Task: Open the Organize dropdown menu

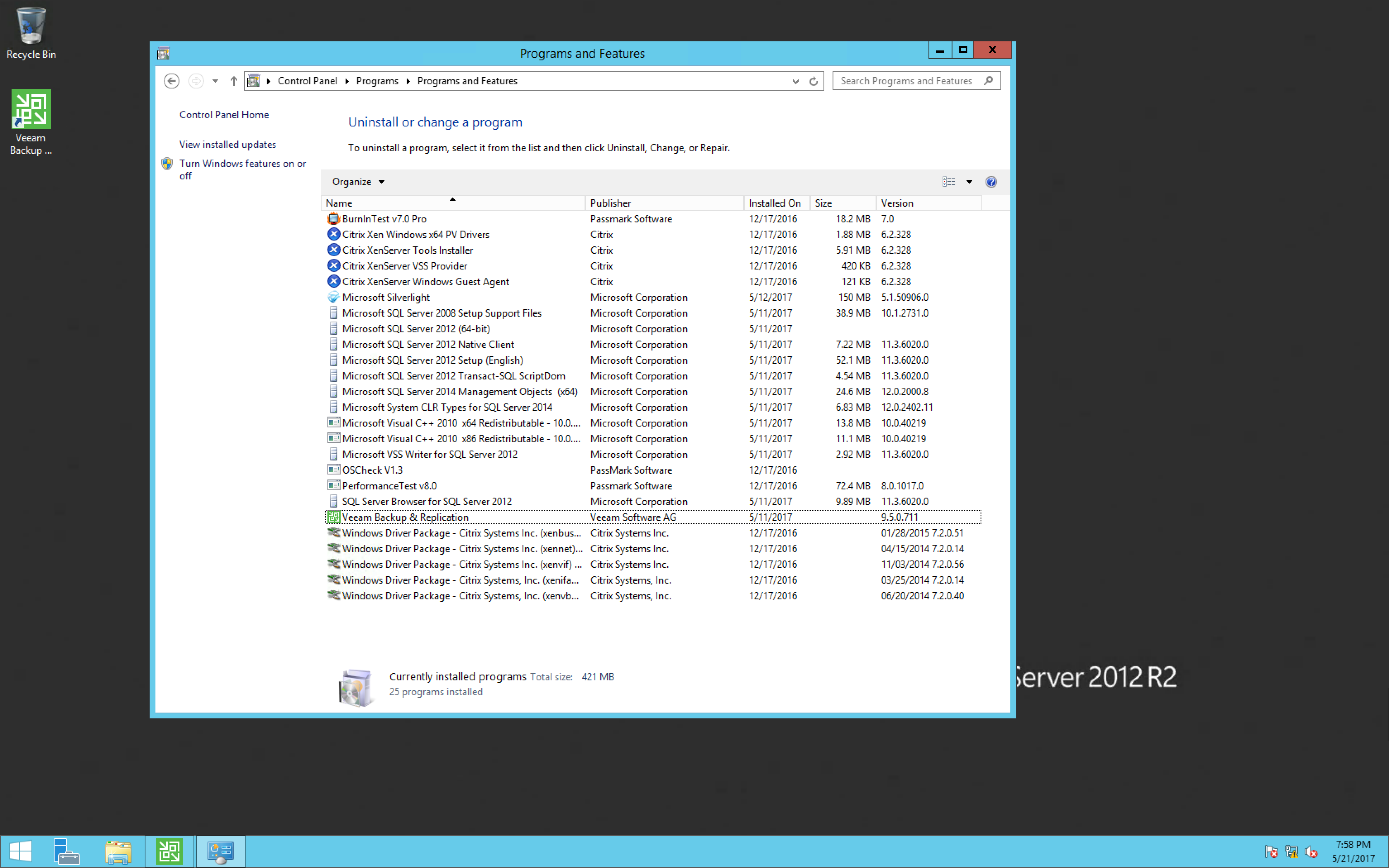Action: (357, 181)
